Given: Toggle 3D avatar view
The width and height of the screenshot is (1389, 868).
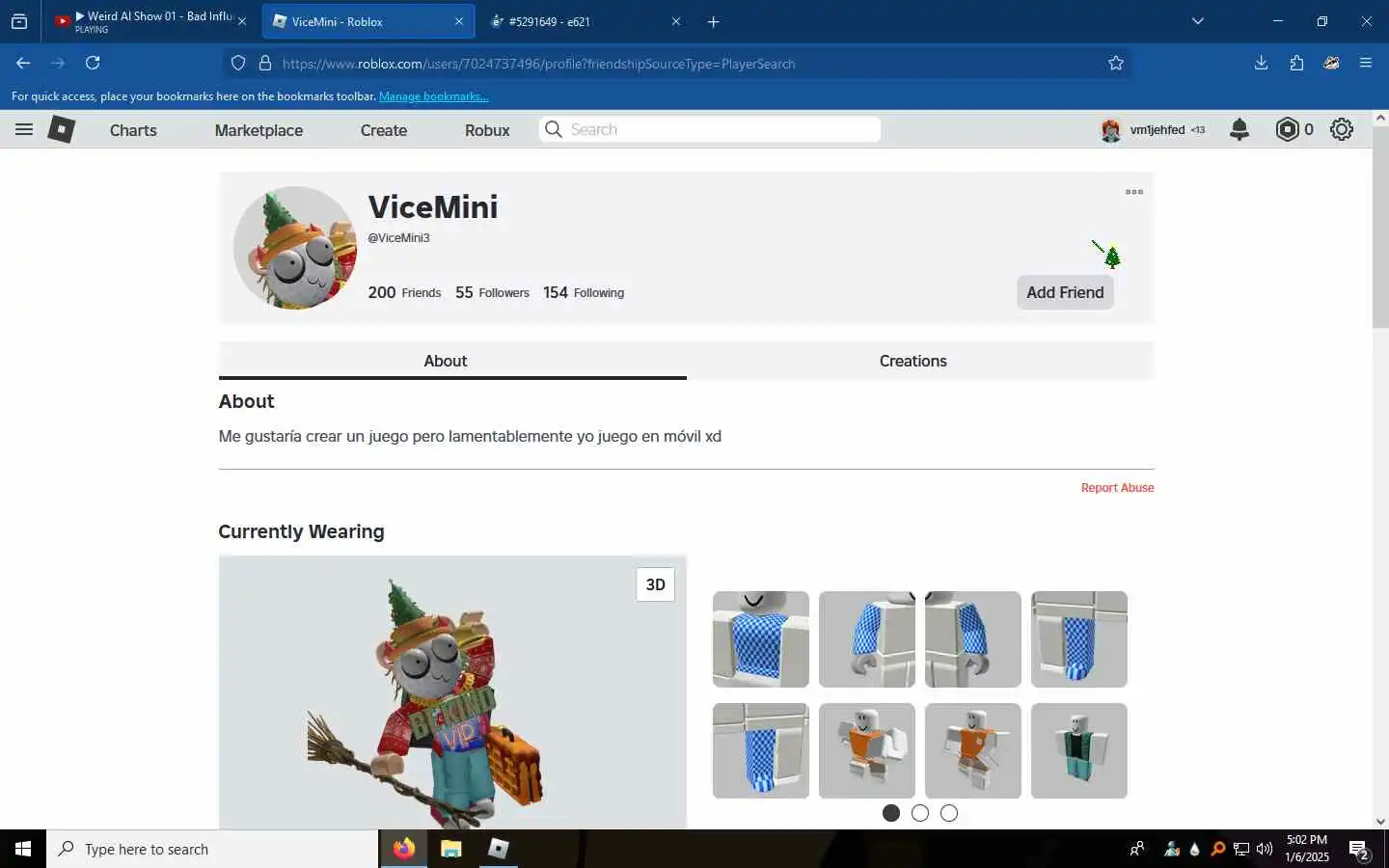Looking at the screenshot, I should point(656,584).
